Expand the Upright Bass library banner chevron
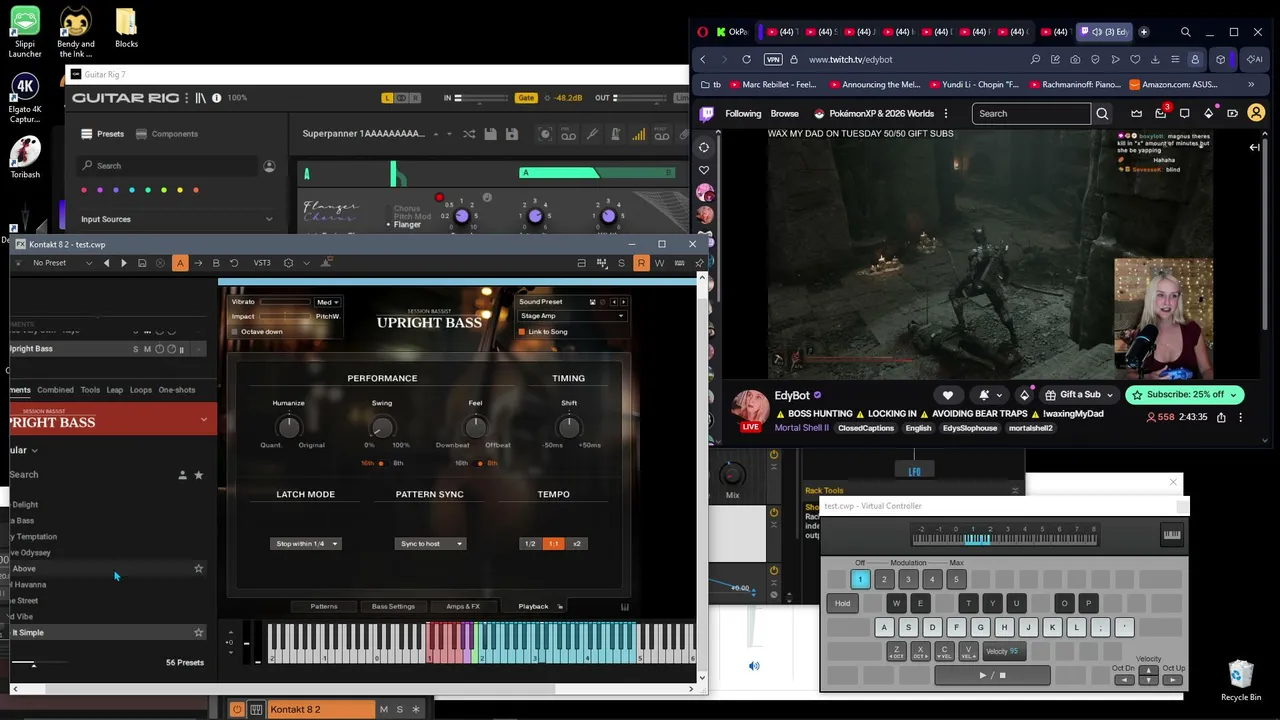1280x720 pixels. (x=204, y=420)
